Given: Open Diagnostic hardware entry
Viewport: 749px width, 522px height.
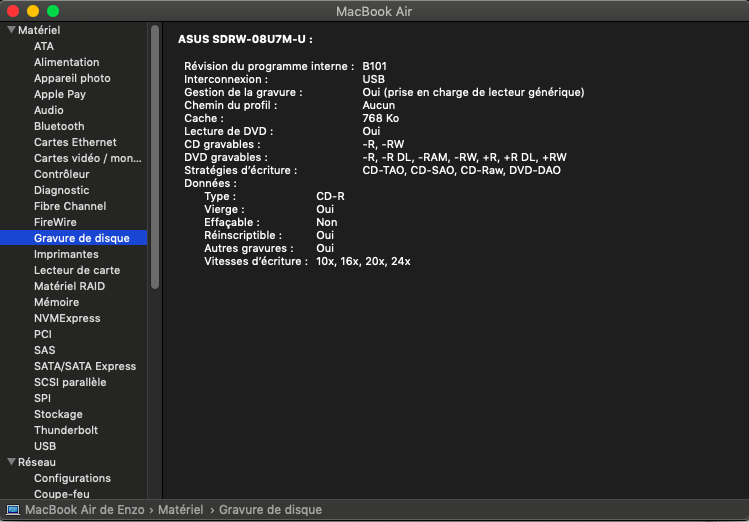Looking at the screenshot, I should pyautogui.click(x=62, y=190).
